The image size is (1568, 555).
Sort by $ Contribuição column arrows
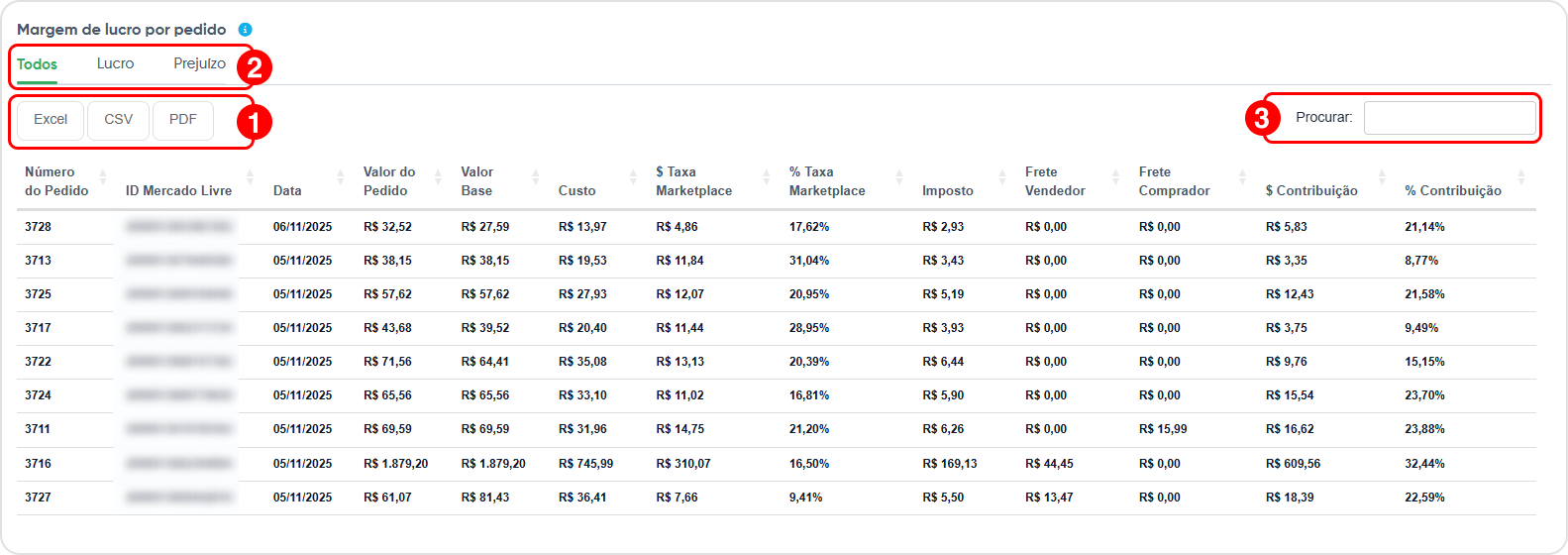[1381, 177]
